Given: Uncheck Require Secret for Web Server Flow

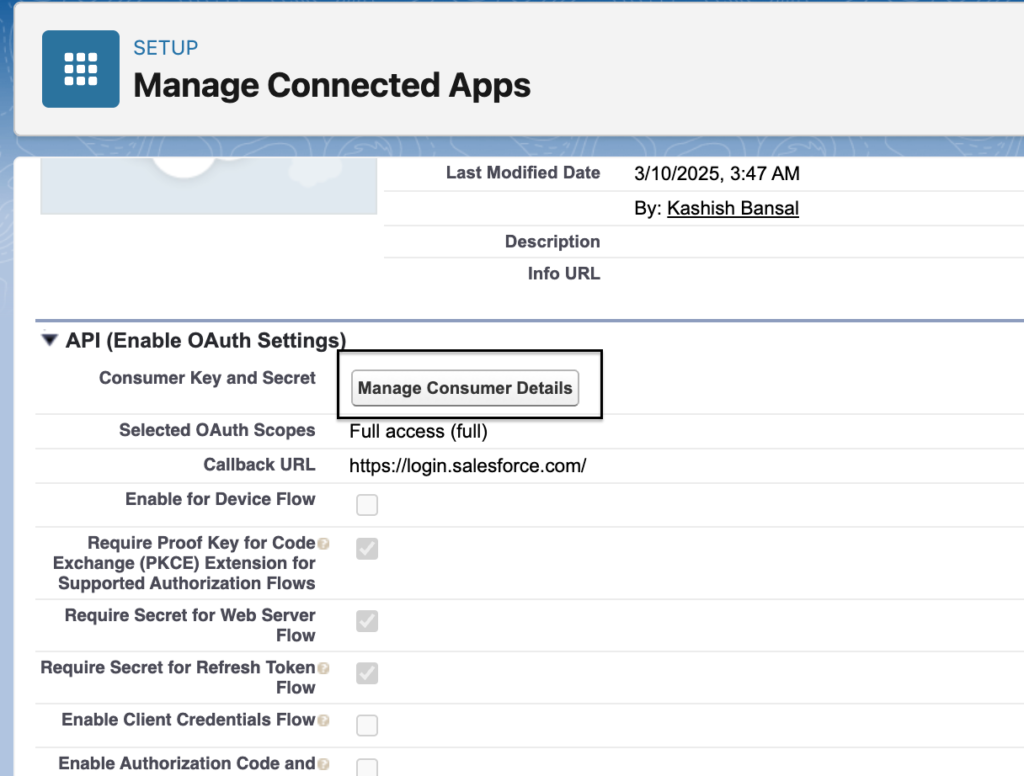Looking at the screenshot, I should click(367, 621).
